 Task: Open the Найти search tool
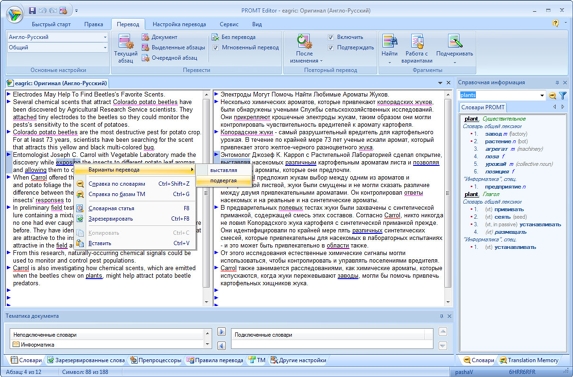click(x=390, y=41)
